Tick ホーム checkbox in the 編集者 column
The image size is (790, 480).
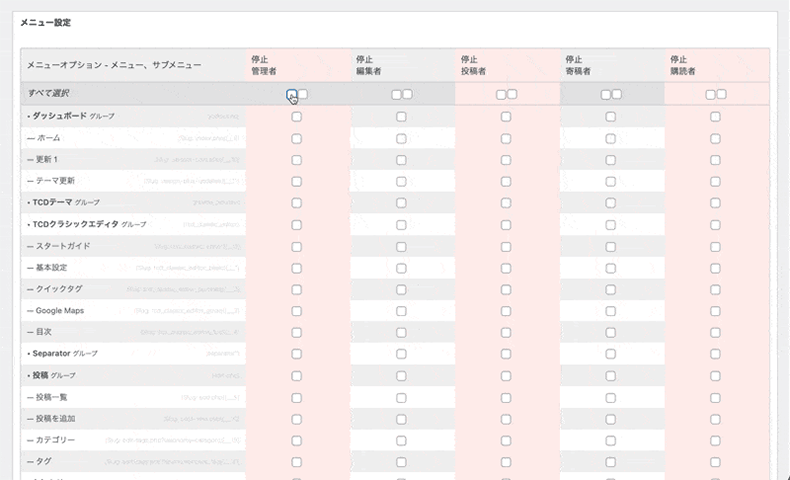tap(401, 138)
